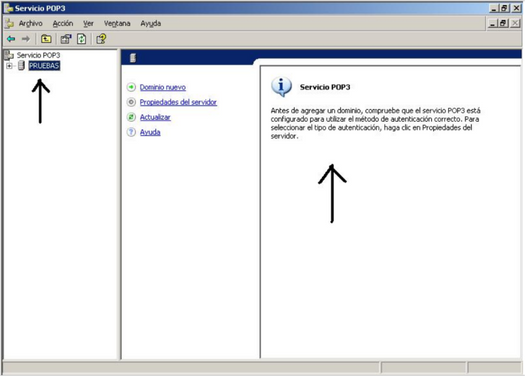Click the Ayuda link in the task pane
The image size is (525, 377).
tap(150, 132)
